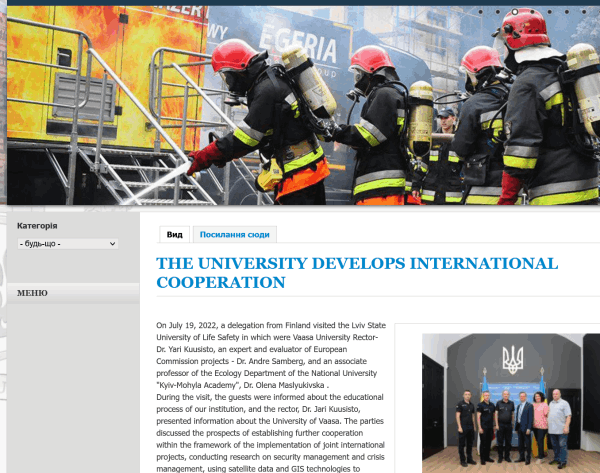Click the highlighted active slideshow dot
Viewport: 600px width, 473px height.
(515, 12)
